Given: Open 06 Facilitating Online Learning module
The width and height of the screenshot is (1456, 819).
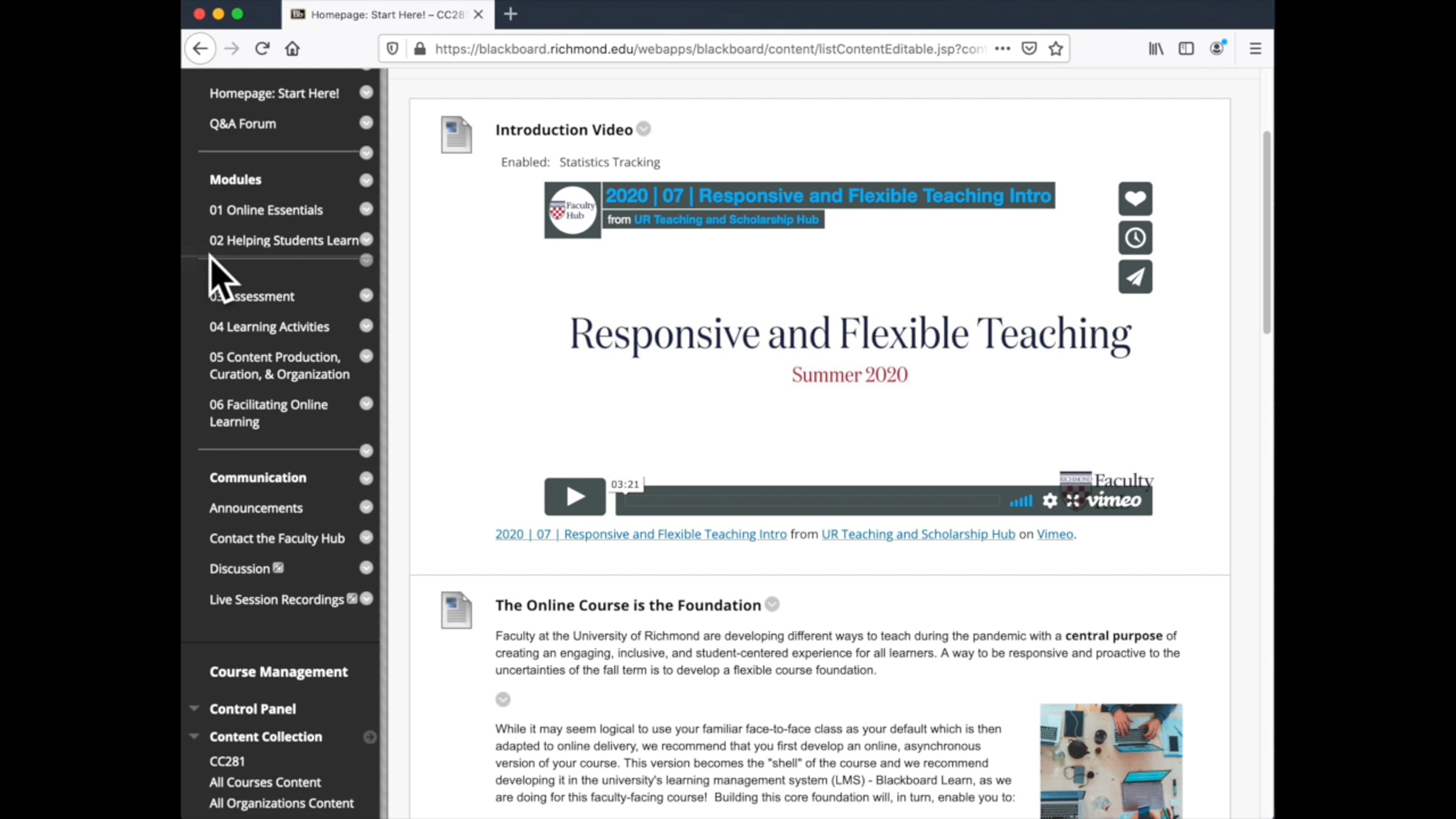Looking at the screenshot, I should 269,413.
